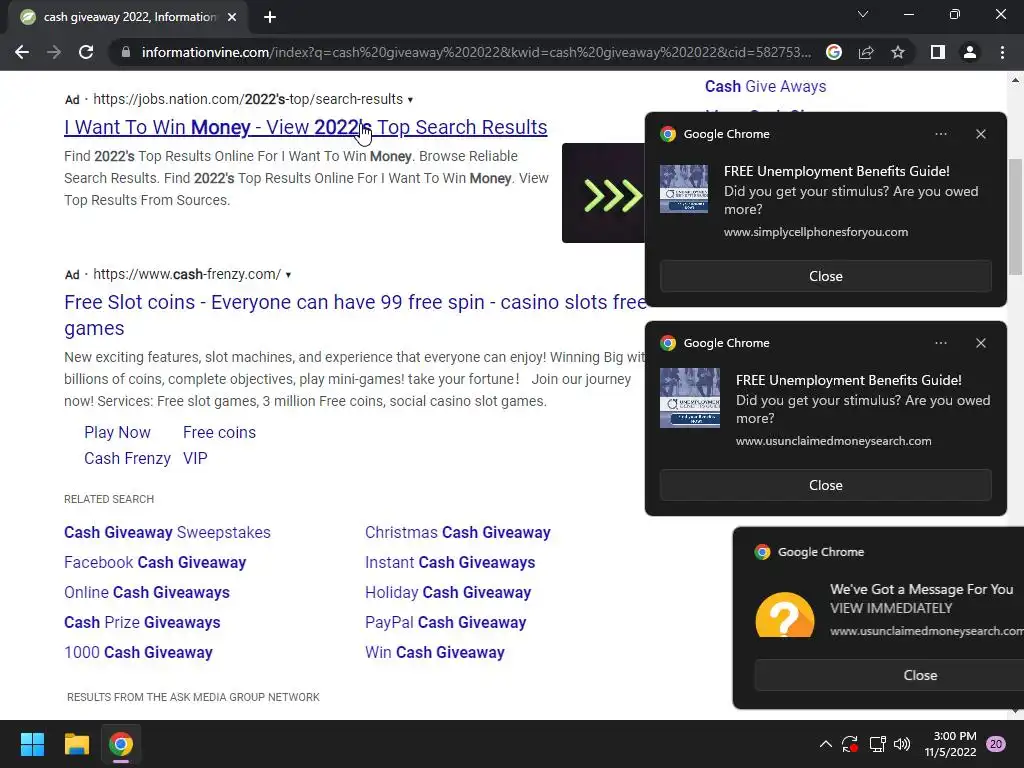The height and width of the screenshot is (768, 1024).
Task: Open options on simplycellphonesforyou notification
Action: (940, 134)
